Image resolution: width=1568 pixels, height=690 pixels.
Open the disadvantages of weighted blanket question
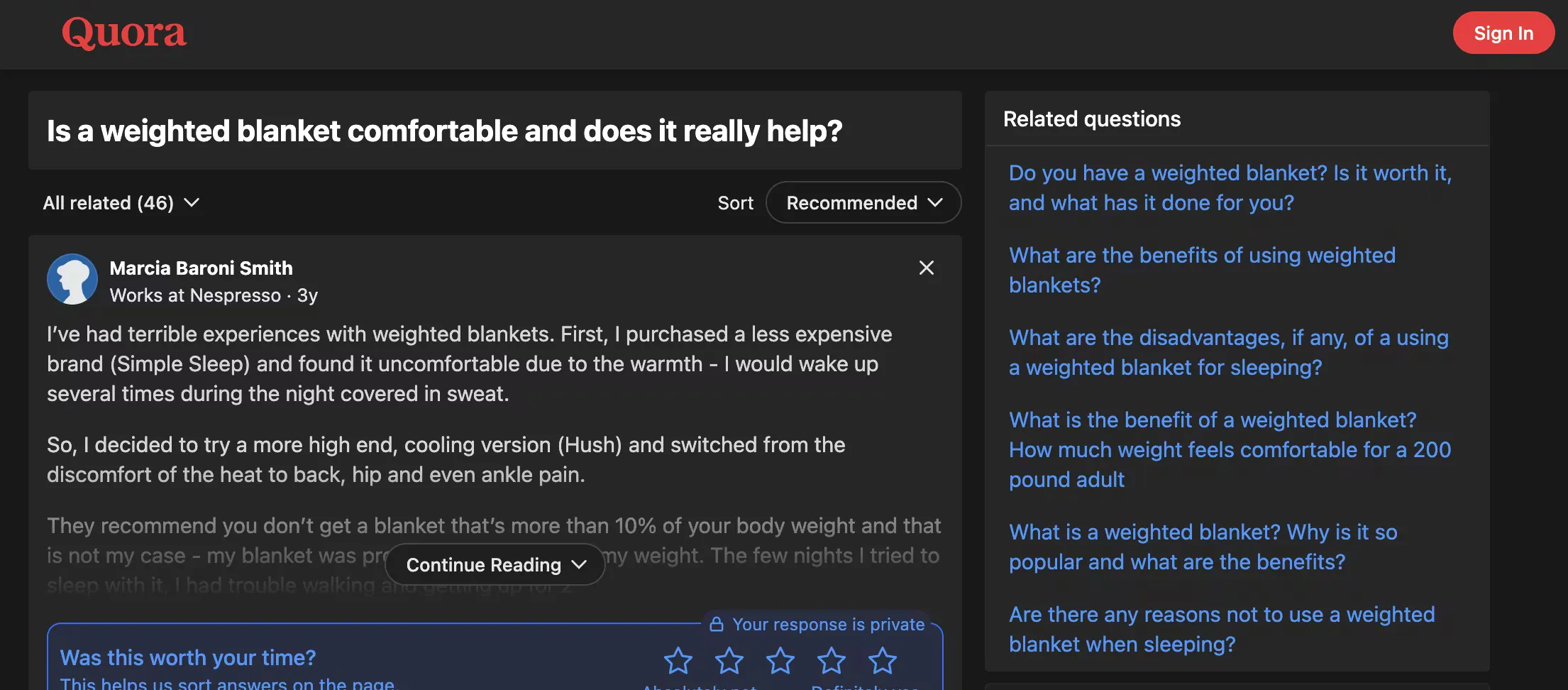point(1228,352)
